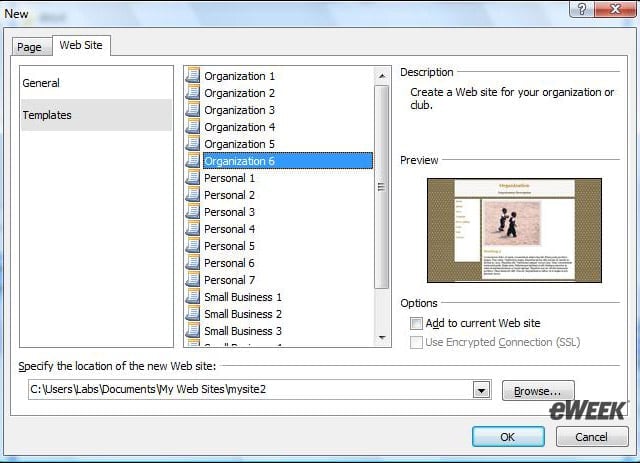Screen dimensions: 640x463
Task: Click the icon beside Organization 6
Action: click(193, 160)
